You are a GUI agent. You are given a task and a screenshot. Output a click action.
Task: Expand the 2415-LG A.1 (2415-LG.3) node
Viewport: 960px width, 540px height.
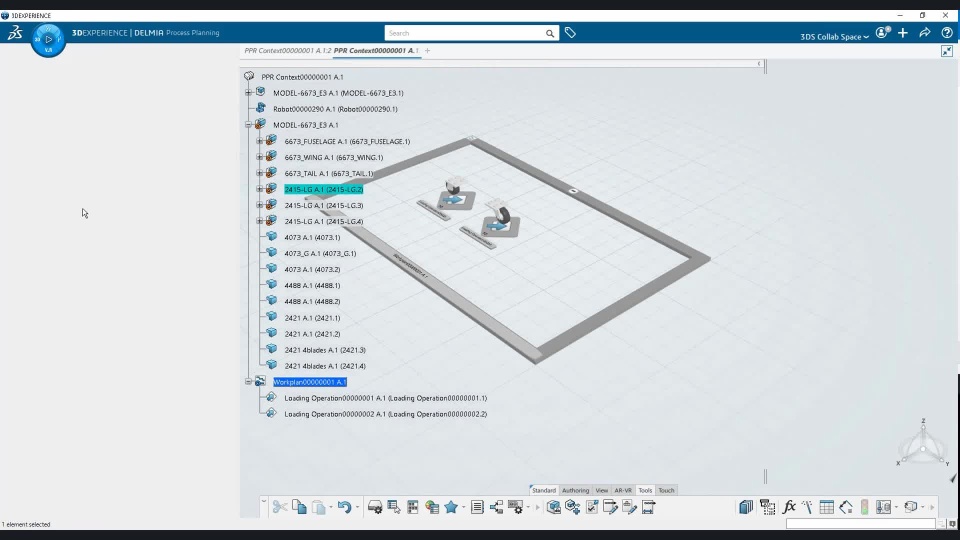click(260, 205)
